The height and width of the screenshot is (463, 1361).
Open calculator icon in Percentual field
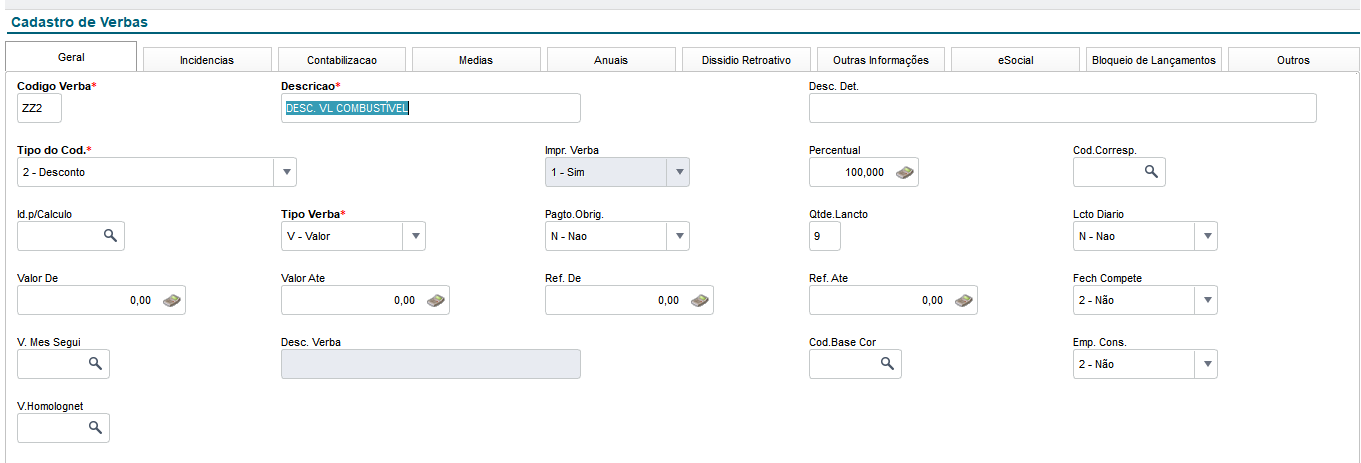coord(904,172)
